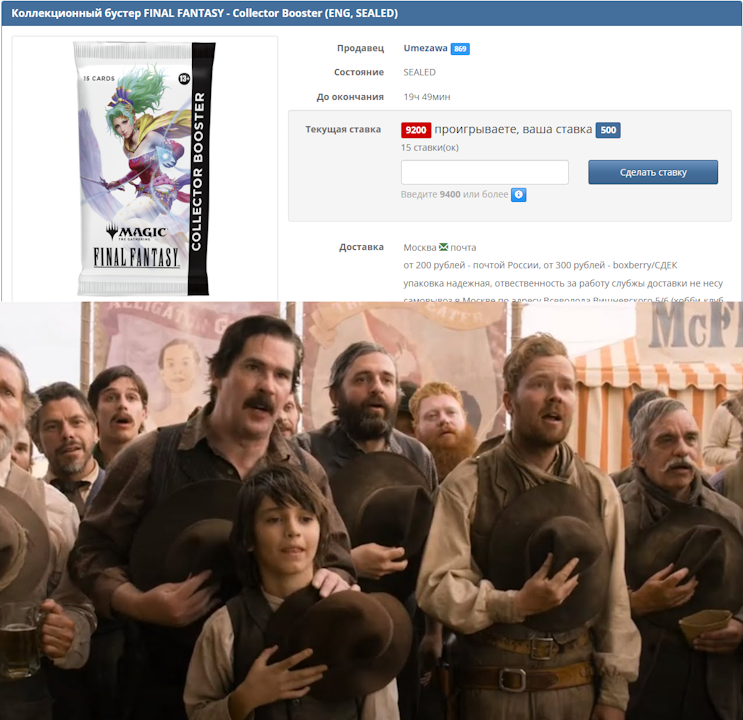Click the Magic The Gathering logo on pack
This screenshot has width=743, height=720.
[137, 230]
